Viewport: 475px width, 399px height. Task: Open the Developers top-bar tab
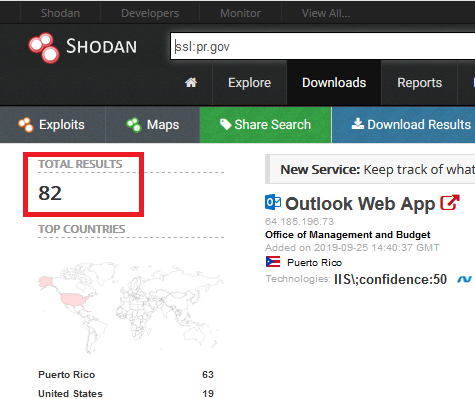tap(150, 13)
